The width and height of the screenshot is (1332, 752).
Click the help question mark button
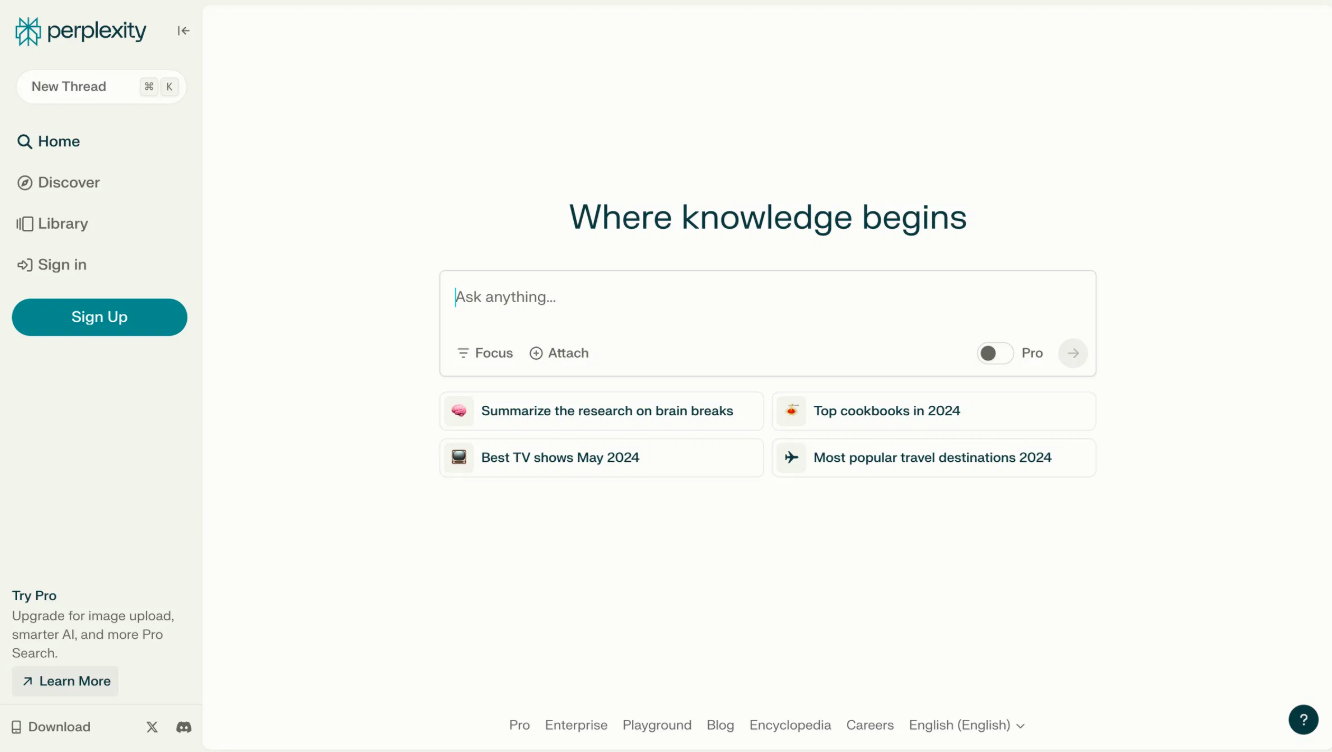click(x=1303, y=719)
